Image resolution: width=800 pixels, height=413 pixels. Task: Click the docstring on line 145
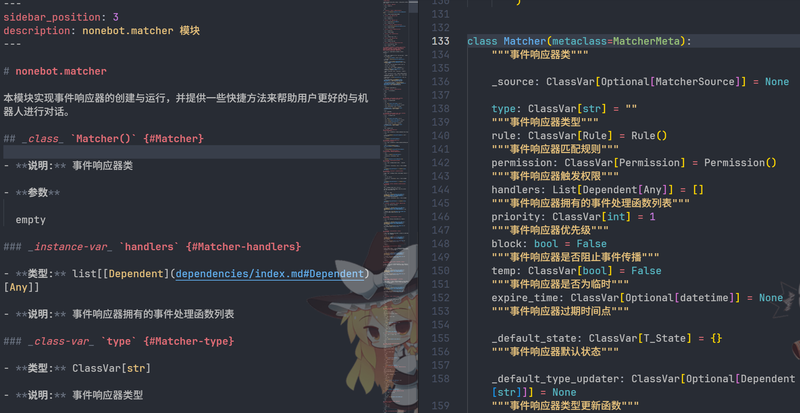coord(590,203)
